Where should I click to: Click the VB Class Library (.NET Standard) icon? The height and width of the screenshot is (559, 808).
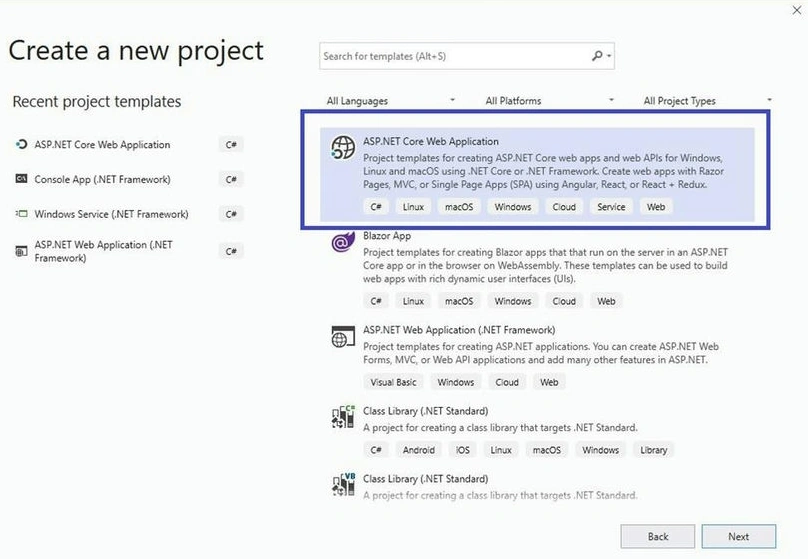pyautogui.click(x=343, y=485)
